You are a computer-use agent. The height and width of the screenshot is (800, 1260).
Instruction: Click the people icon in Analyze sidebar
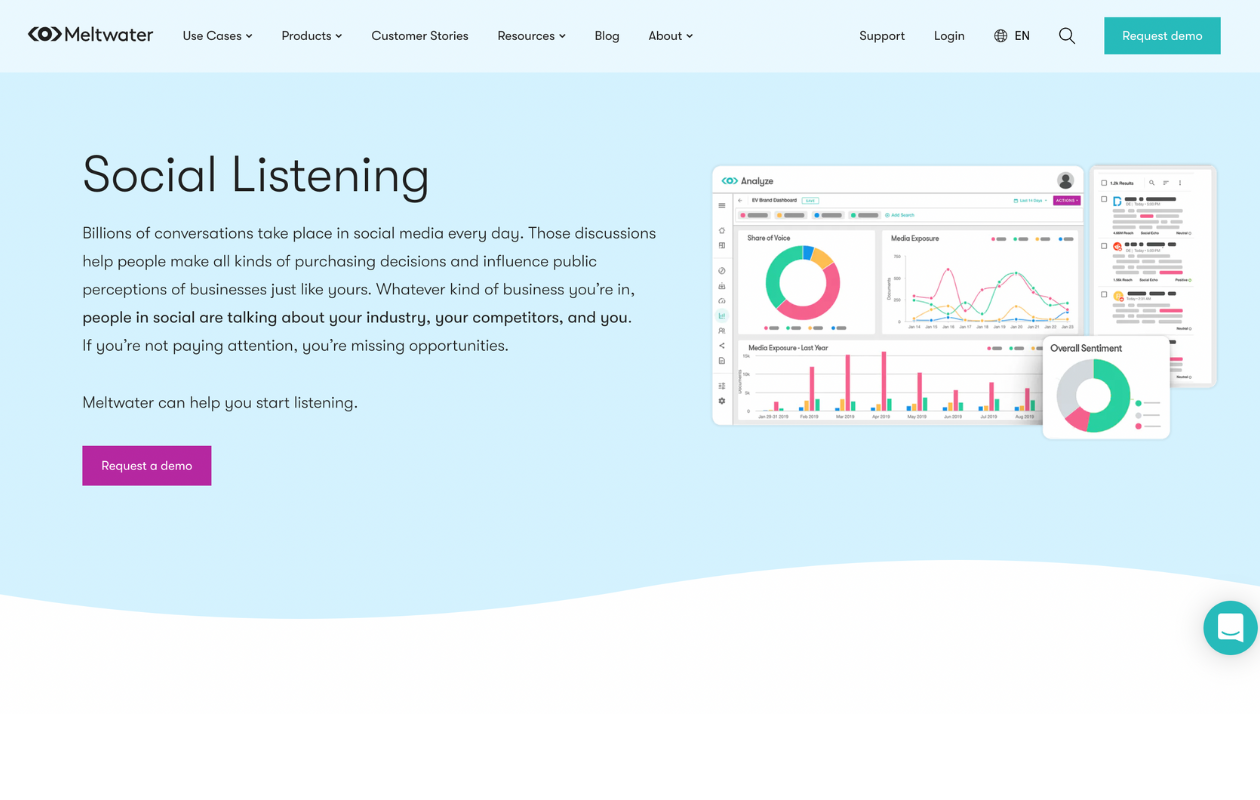[722, 330]
